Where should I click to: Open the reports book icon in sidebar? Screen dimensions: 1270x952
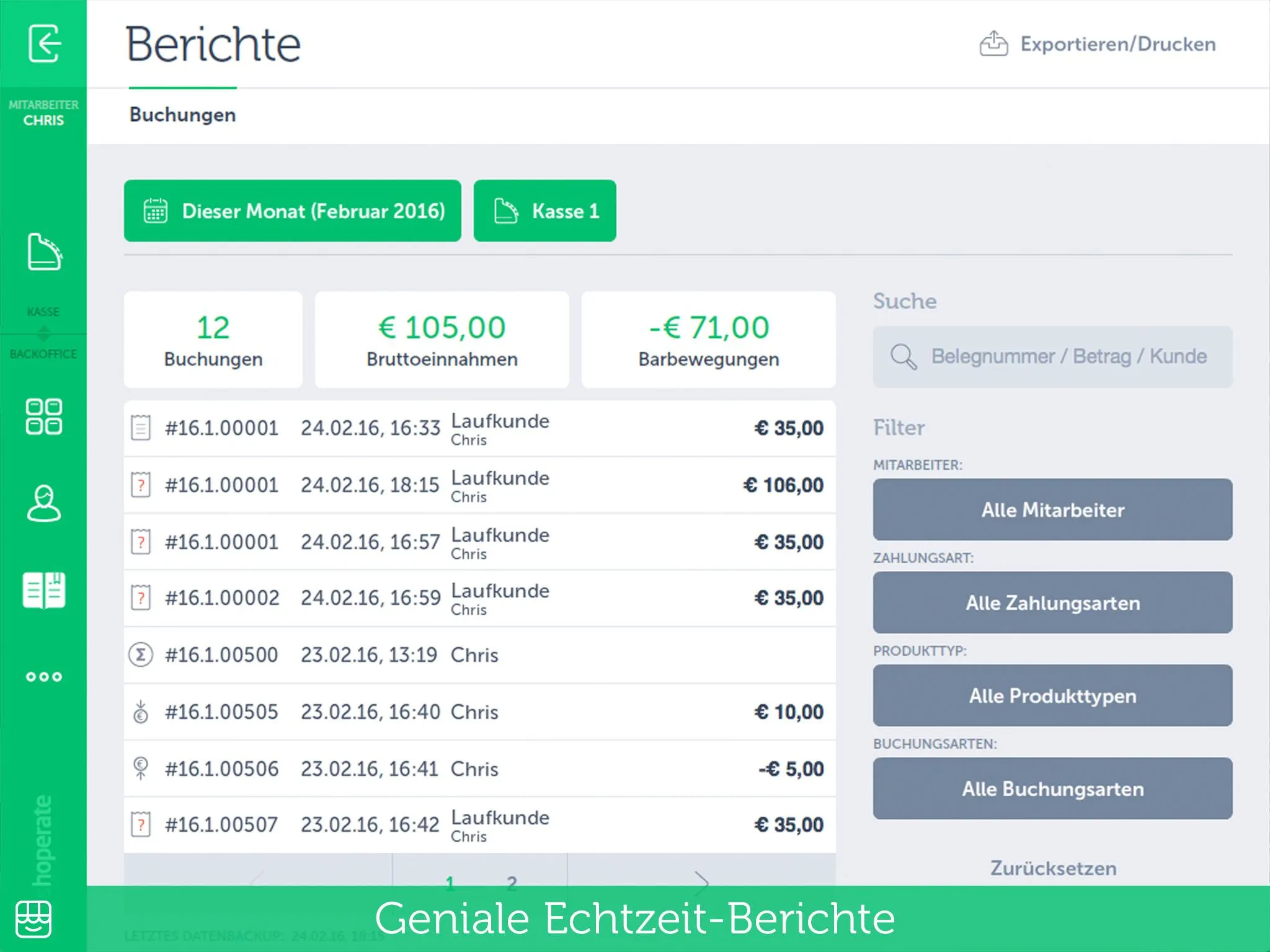coord(44,590)
